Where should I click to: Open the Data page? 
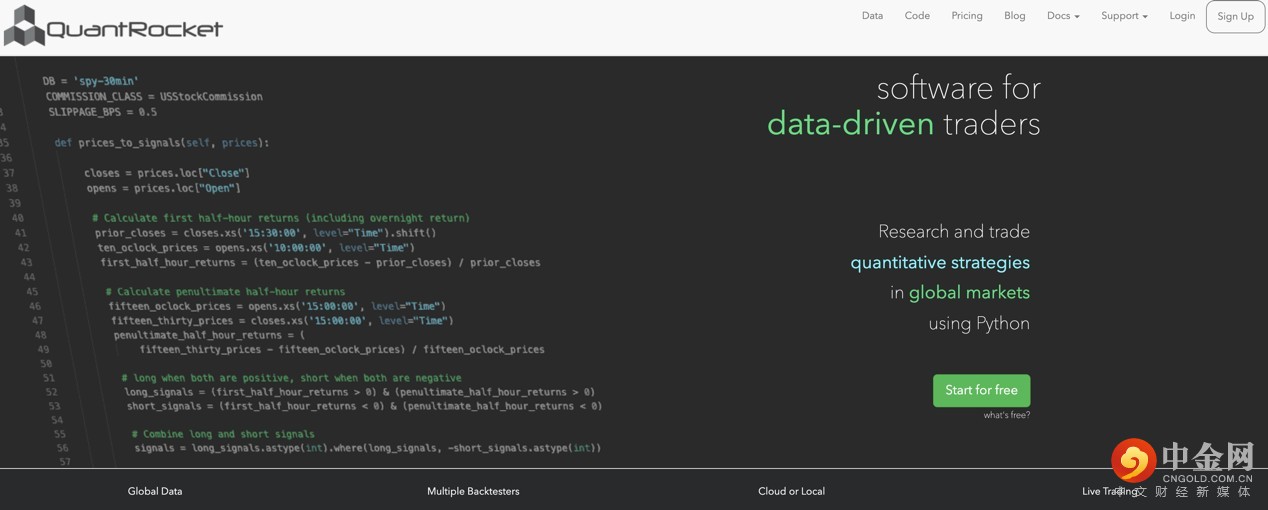[872, 16]
